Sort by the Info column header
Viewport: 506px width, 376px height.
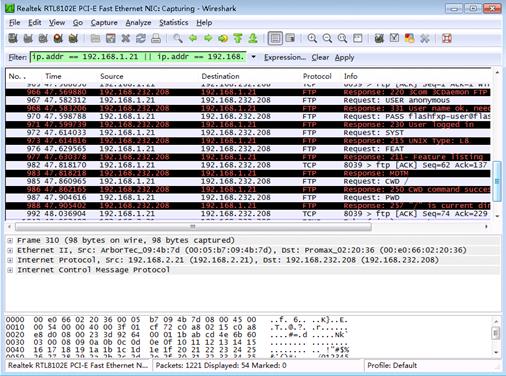(x=350, y=76)
